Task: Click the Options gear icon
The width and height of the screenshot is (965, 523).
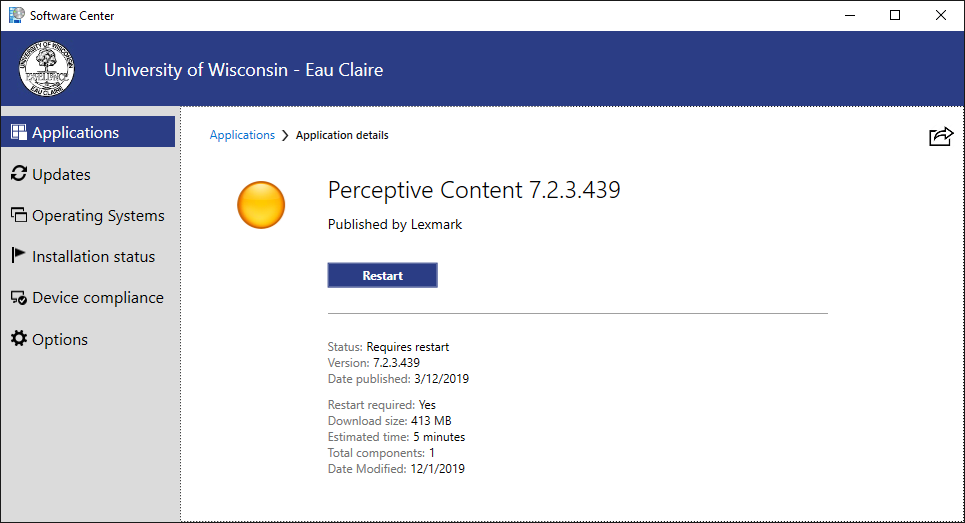Action: tap(19, 339)
